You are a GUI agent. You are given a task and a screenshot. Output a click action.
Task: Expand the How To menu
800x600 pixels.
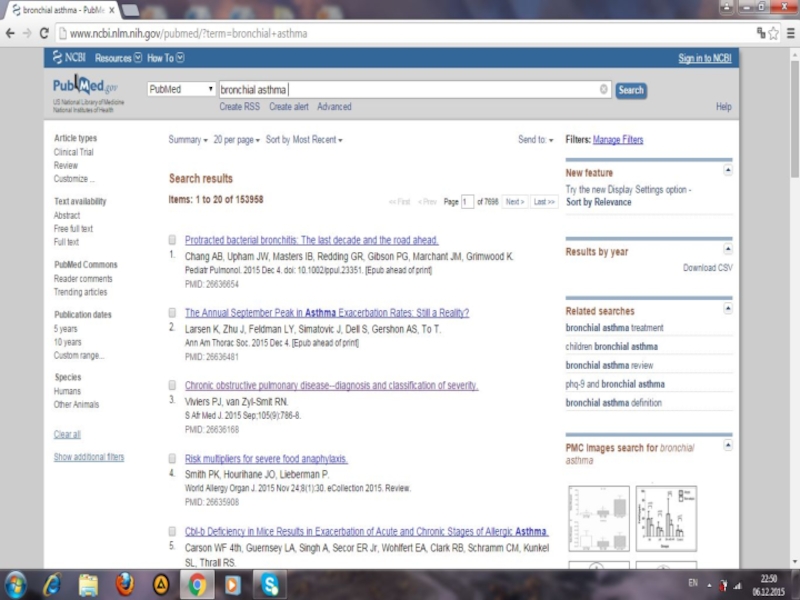coord(165,58)
